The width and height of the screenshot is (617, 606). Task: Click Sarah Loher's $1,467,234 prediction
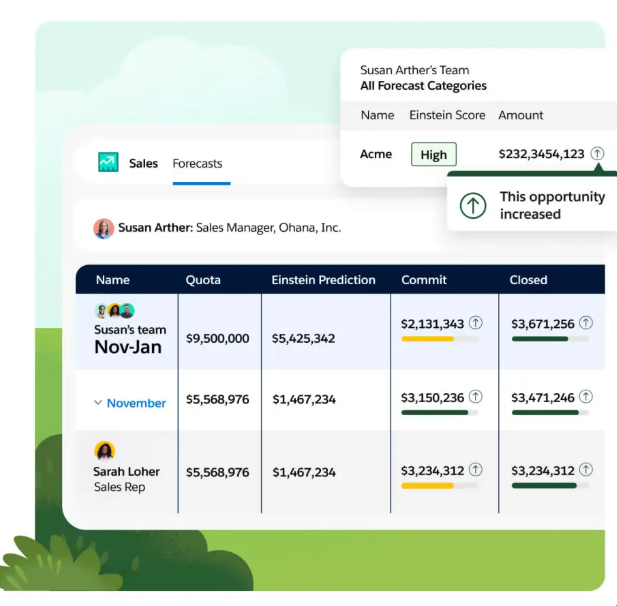pos(304,472)
